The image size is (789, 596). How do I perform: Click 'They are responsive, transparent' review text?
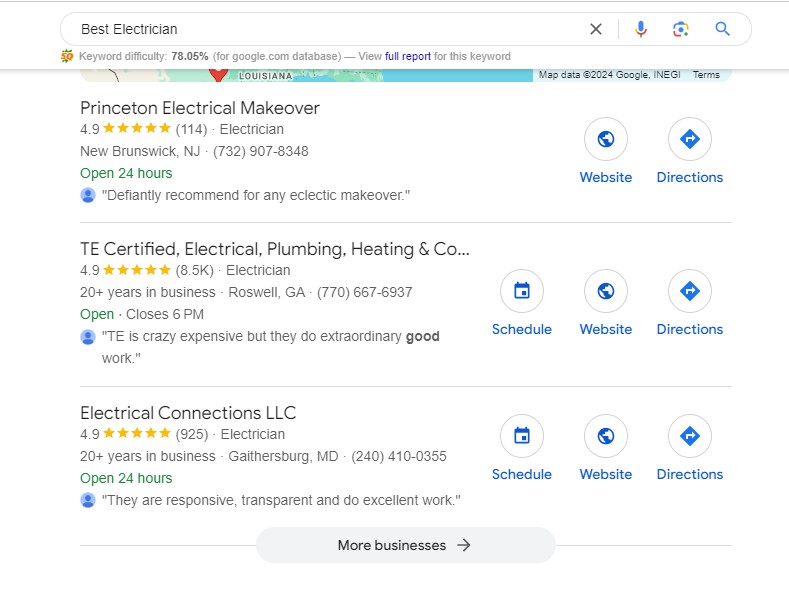click(281, 500)
